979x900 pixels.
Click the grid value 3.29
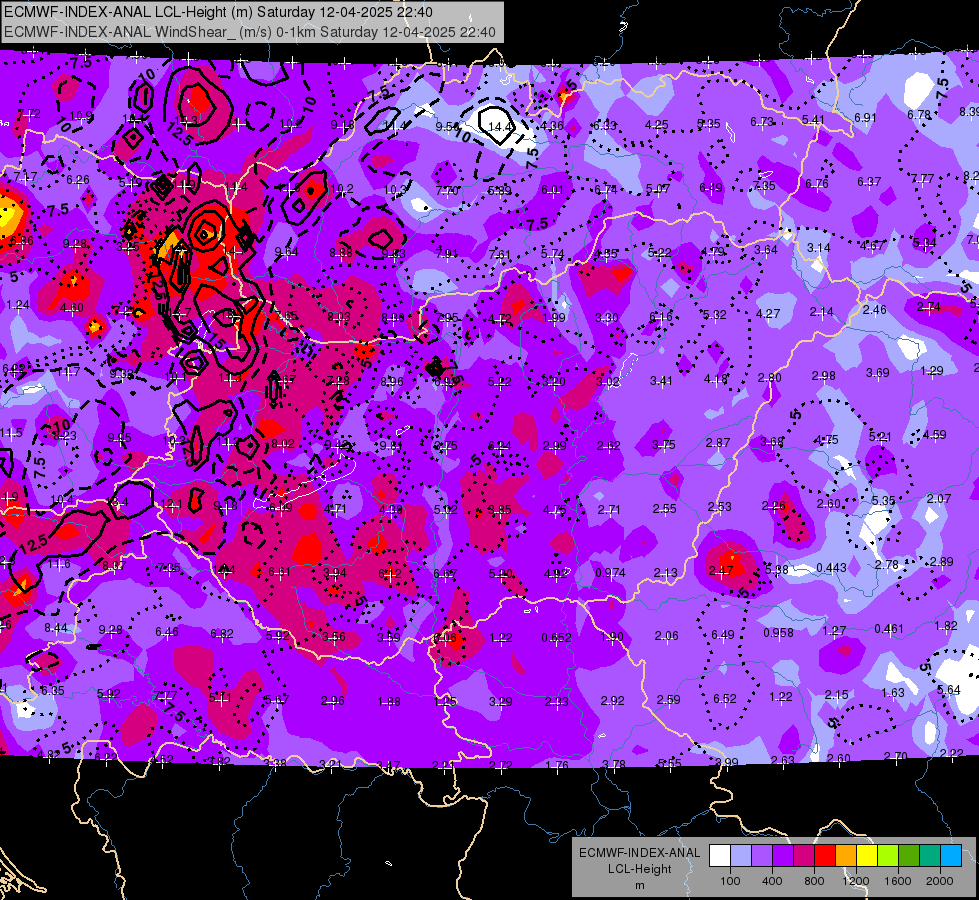[501, 702]
